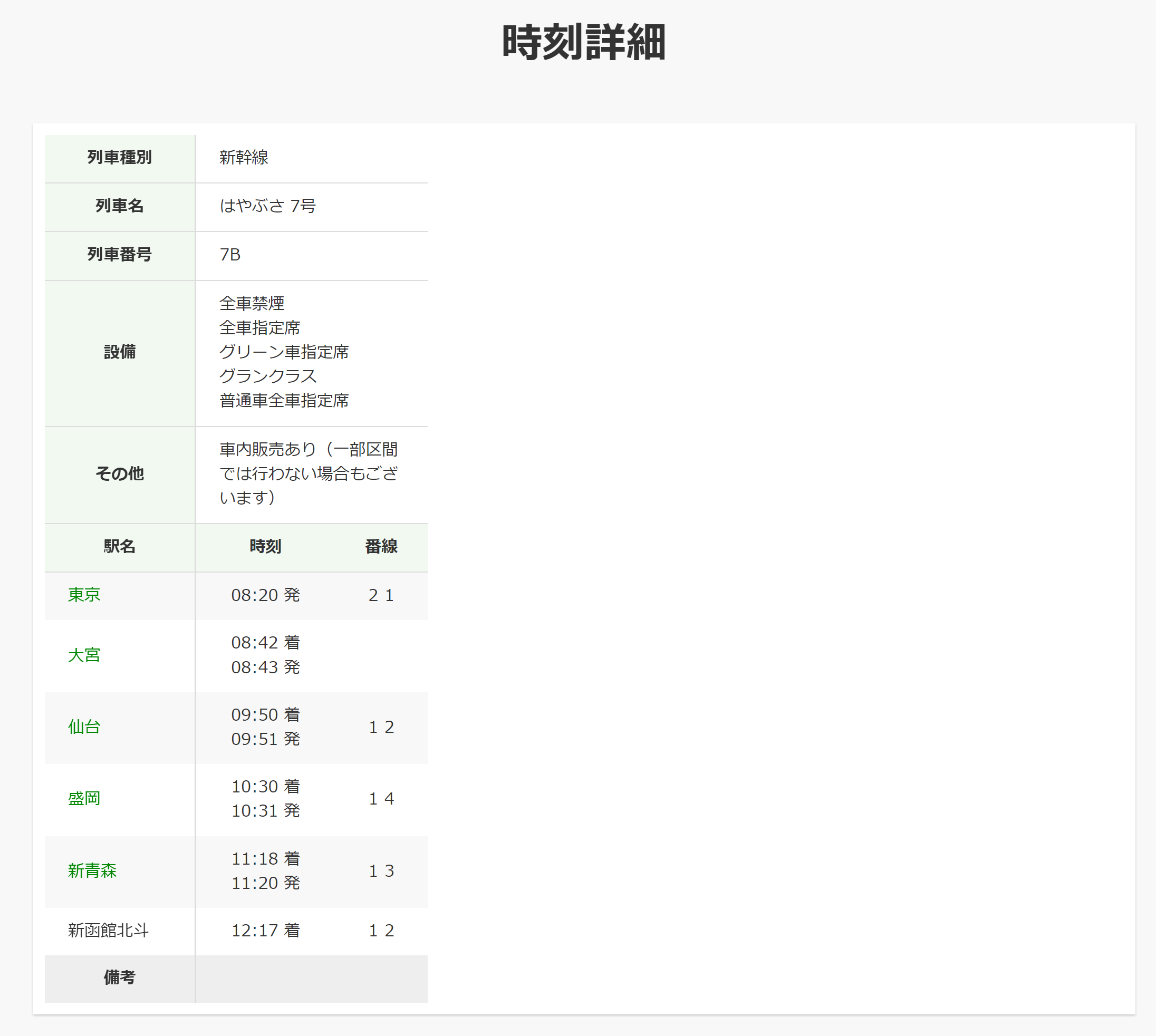Click the はやぶさ 7号 train name

point(268,206)
